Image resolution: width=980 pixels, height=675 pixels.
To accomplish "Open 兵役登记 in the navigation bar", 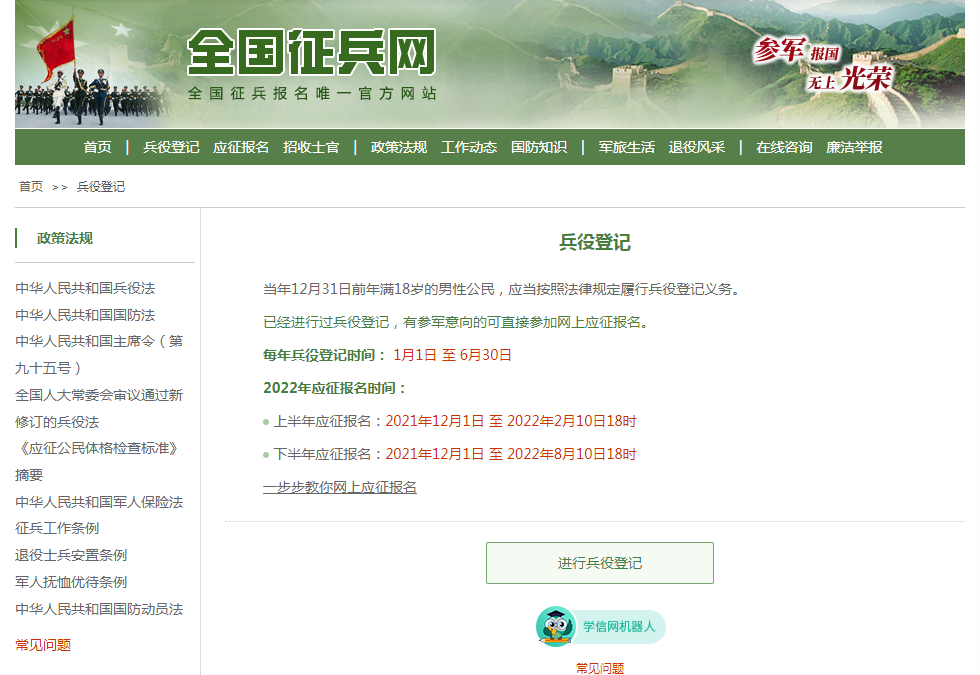I will point(171,148).
